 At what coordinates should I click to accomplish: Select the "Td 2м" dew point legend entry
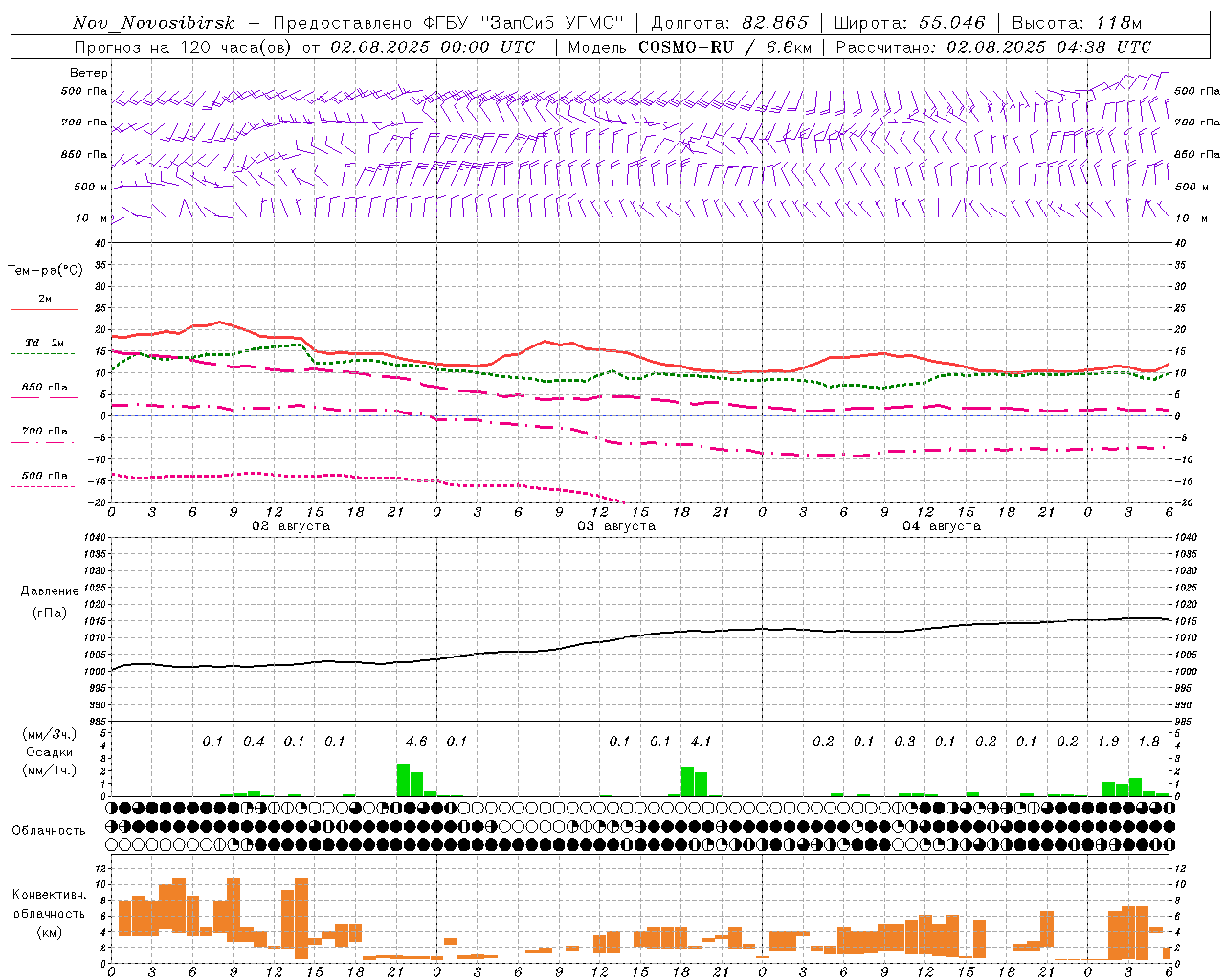coord(45,343)
